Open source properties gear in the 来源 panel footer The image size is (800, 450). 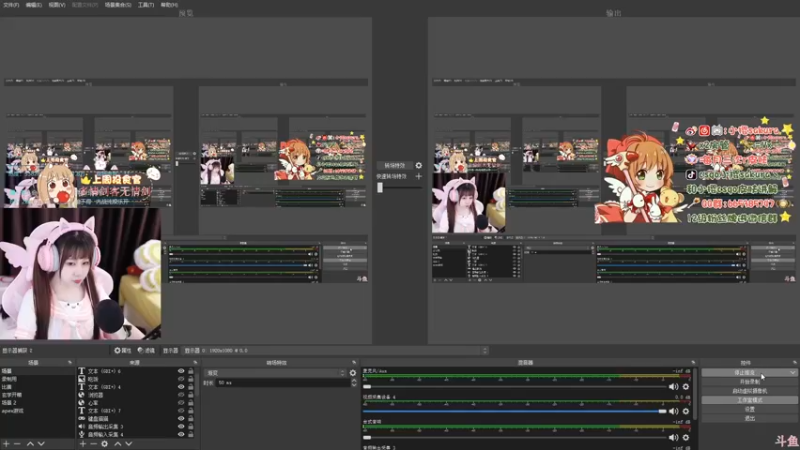click(x=105, y=444)
